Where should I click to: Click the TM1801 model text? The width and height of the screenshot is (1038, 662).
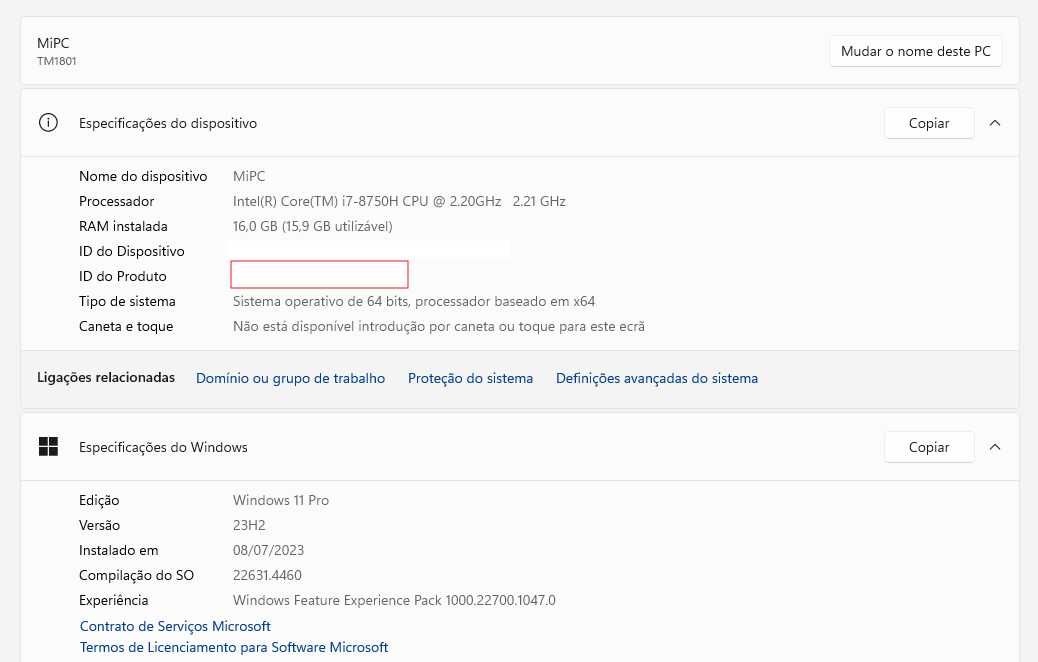(57, 61)
